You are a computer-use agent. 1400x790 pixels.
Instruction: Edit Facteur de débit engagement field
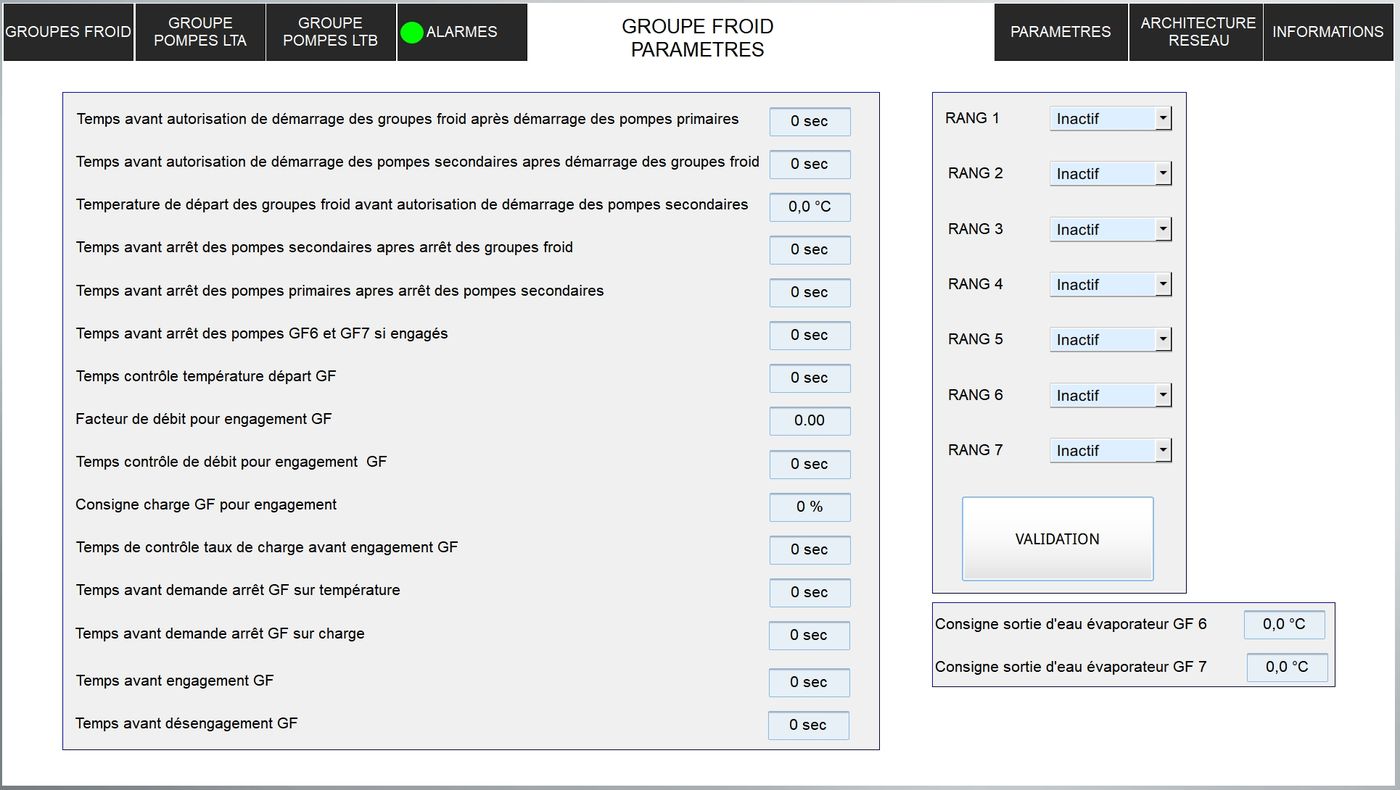(x=810, y=421)
